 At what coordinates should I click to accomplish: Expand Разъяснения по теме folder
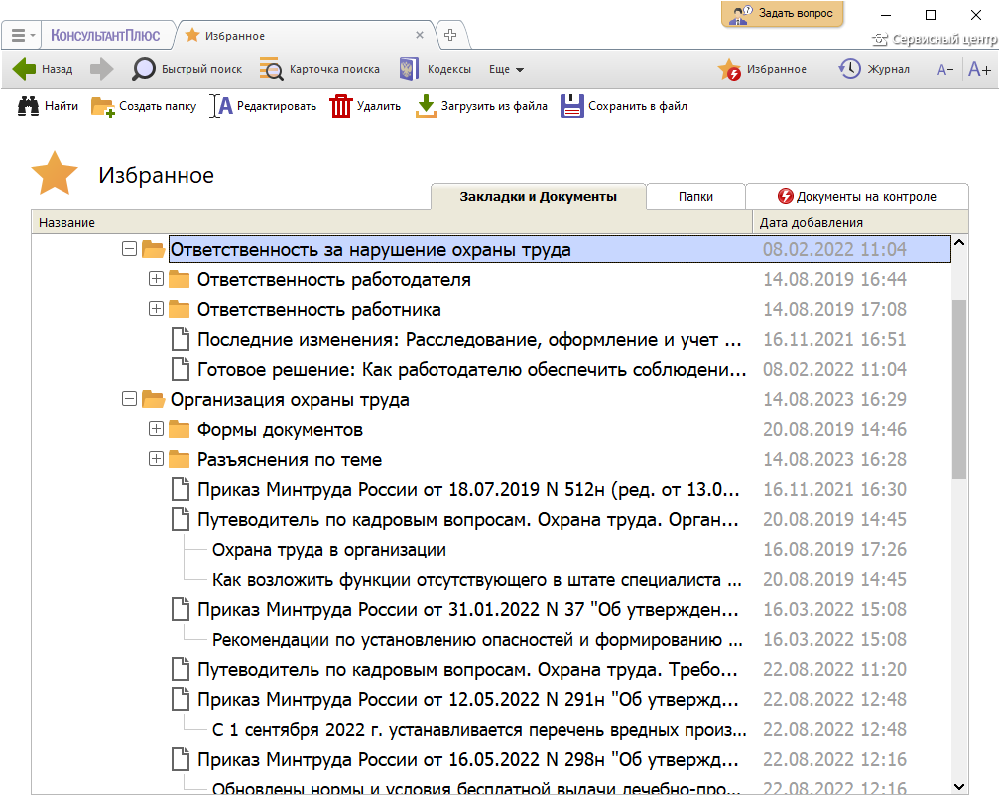click(x=156, y=459)
